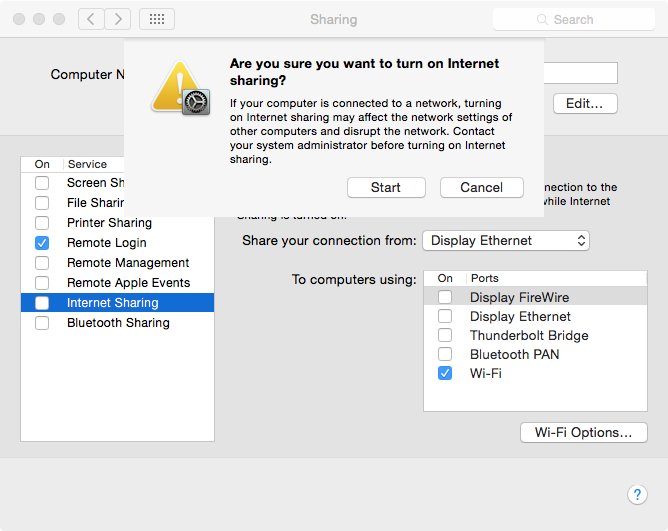Open Wi-Fi Options...
The image size is (668, 531).
[x=584, y=433]
